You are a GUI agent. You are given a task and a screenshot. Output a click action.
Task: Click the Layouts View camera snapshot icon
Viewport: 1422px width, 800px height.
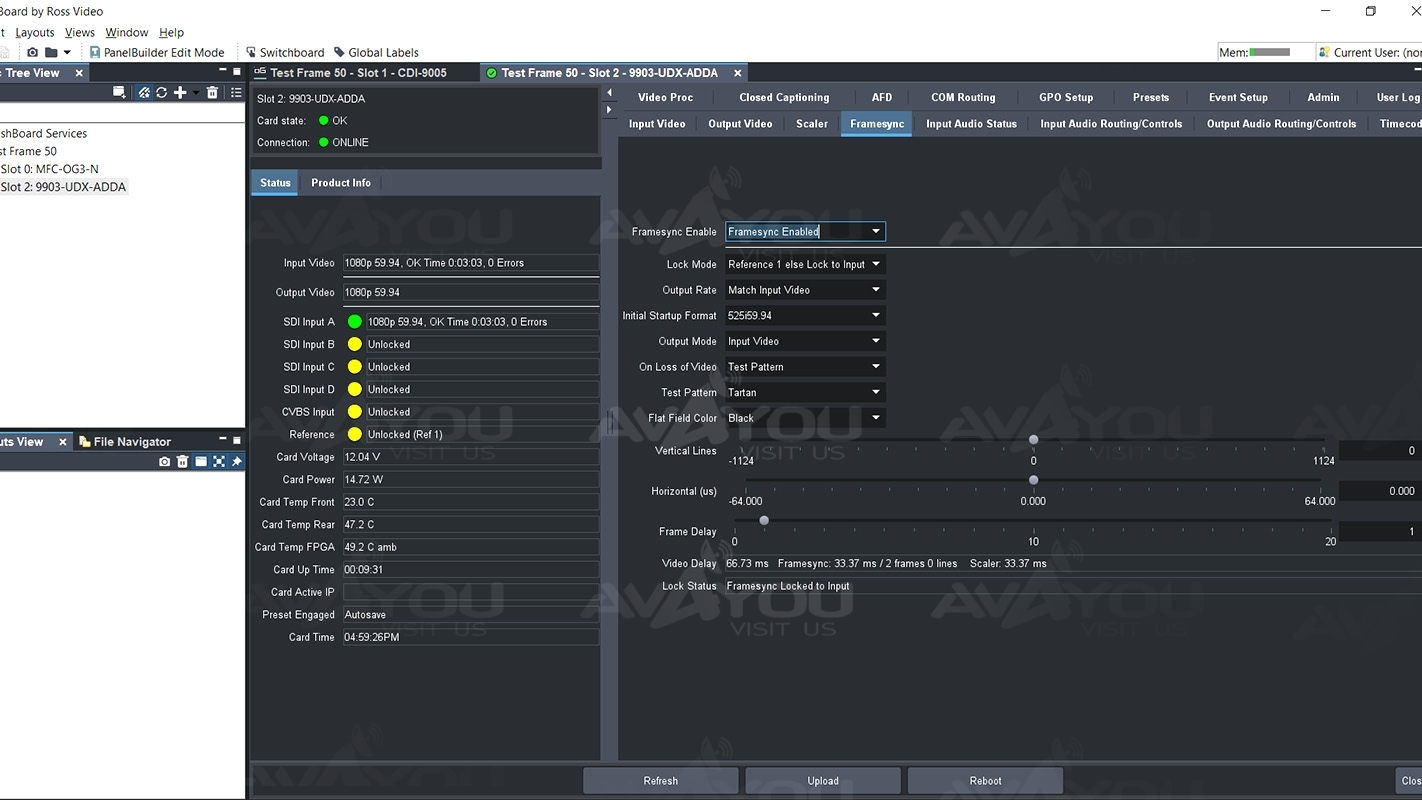(165, 462)
